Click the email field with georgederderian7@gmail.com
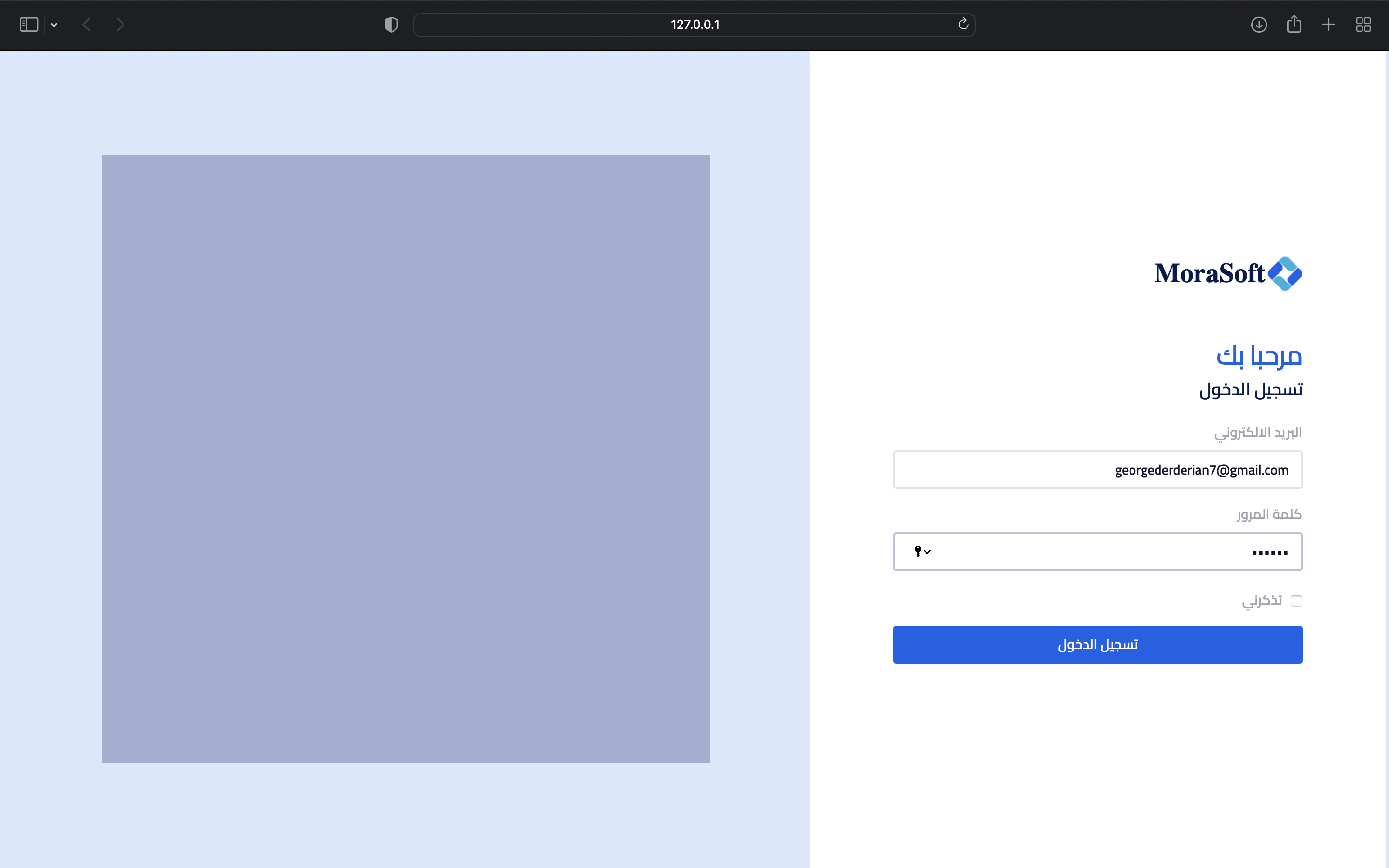Viewport: 1389px width, 868px height. tap(1097, 470)
